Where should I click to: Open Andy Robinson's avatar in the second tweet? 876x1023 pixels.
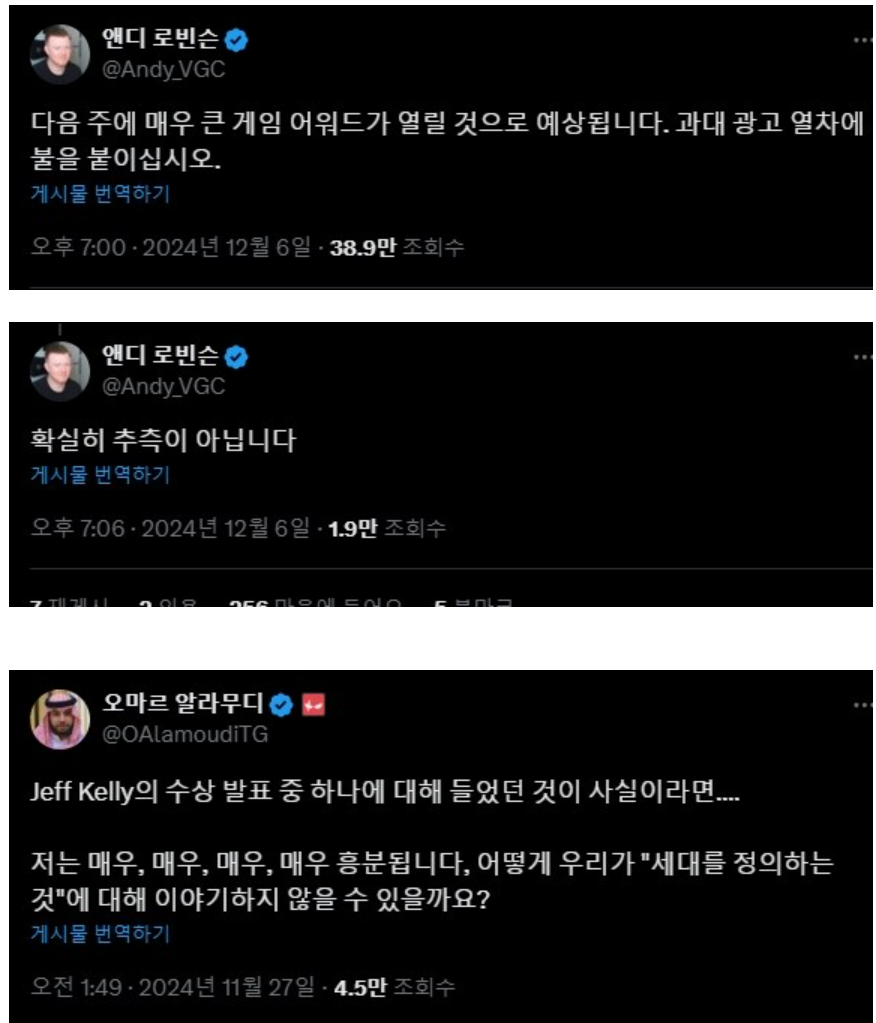60,371
